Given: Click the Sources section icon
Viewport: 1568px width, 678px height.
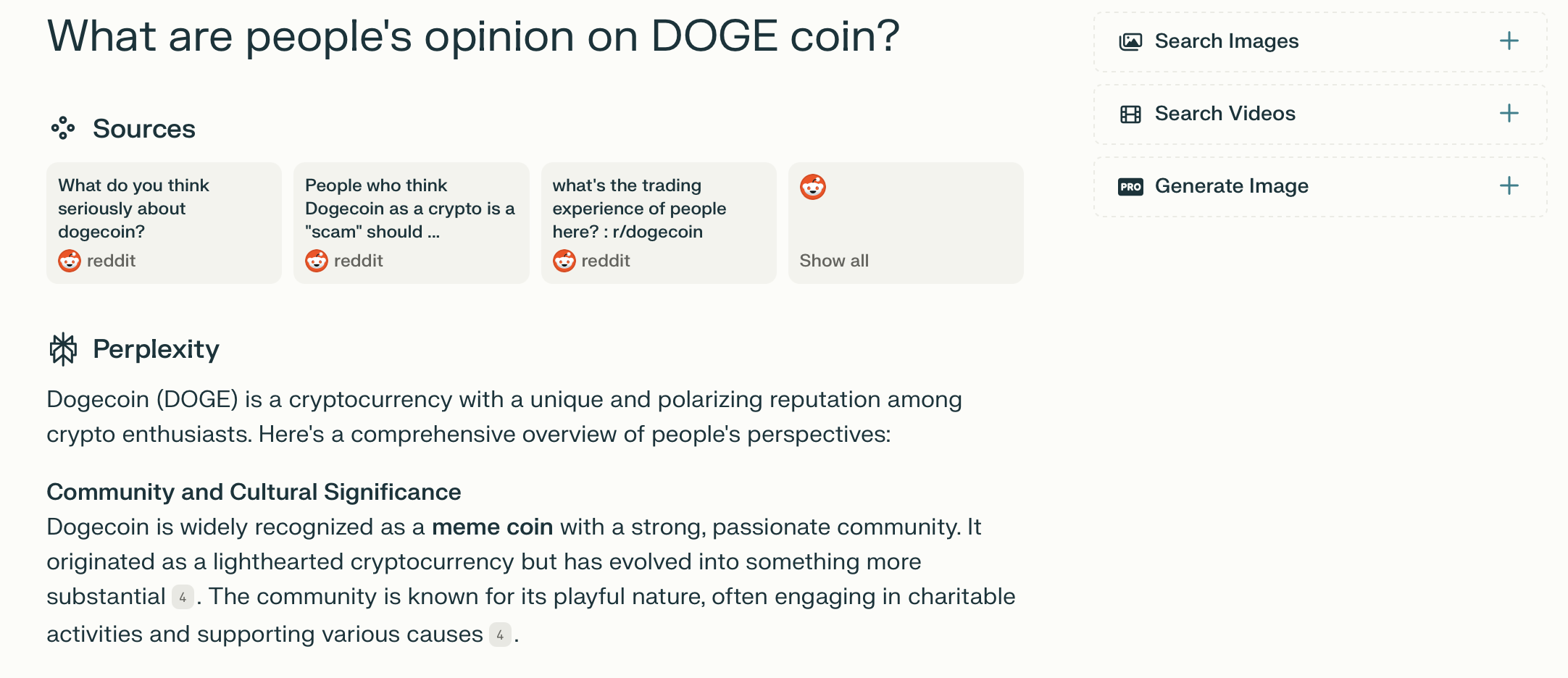Looking at the screenshot, I should tap(63, 128).
